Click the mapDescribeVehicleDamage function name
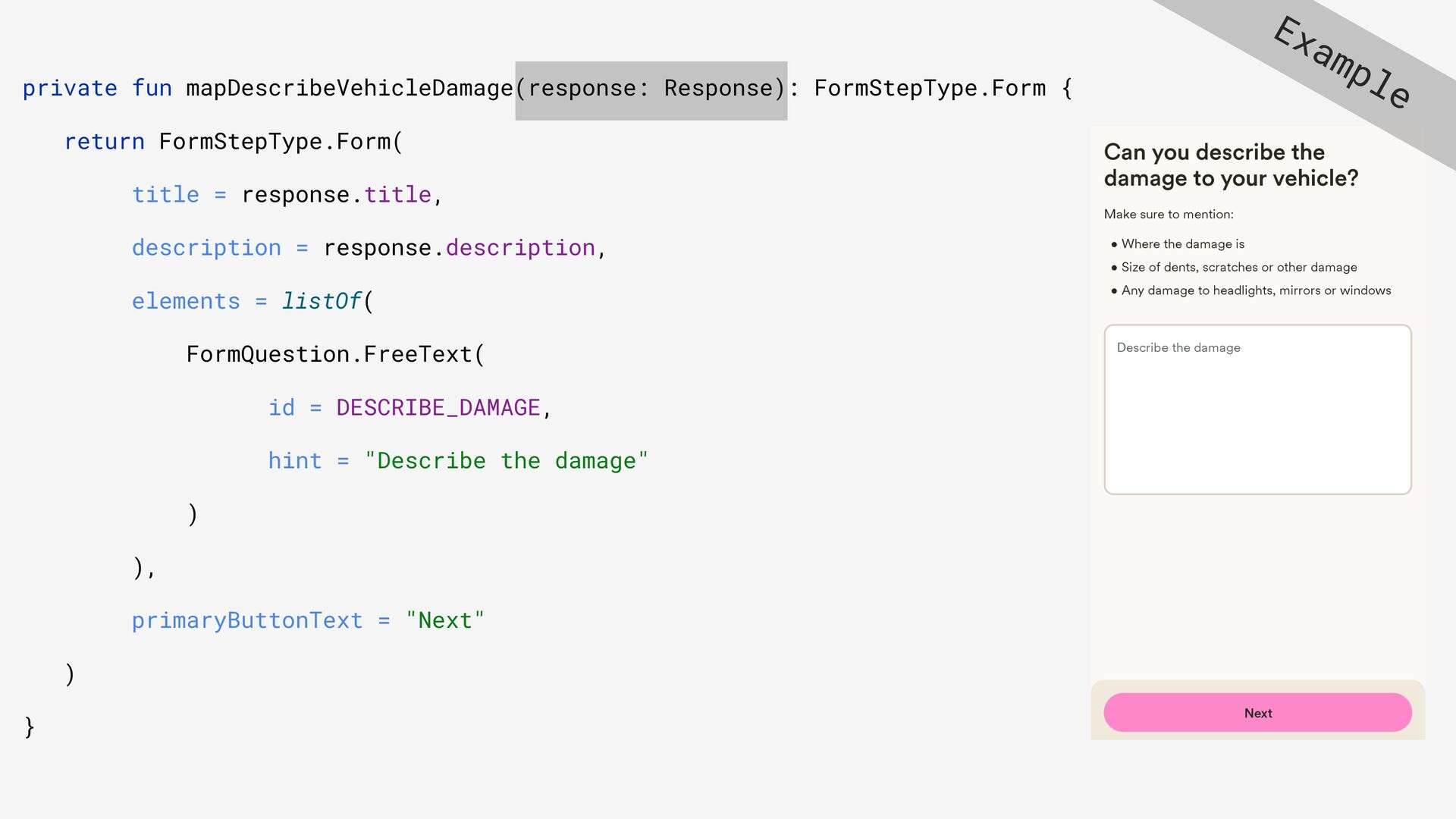This screenshot has height=819, width=1456. click(350, 89)
